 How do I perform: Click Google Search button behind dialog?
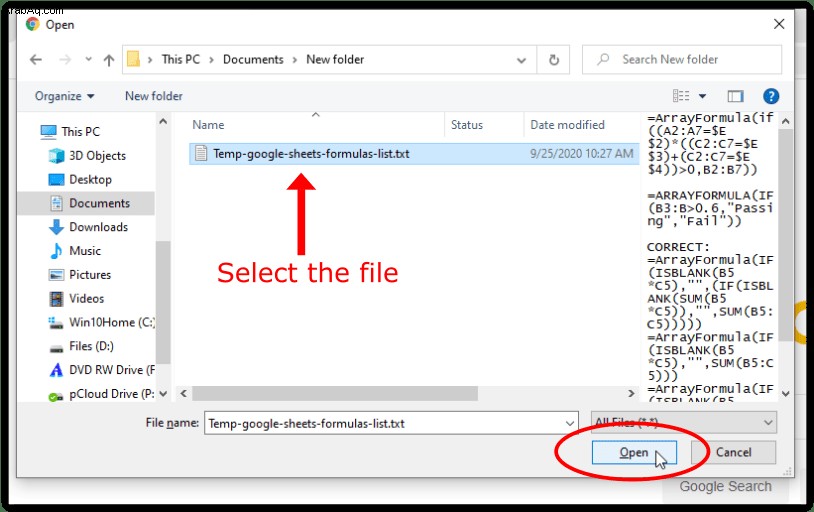[725, 487]
